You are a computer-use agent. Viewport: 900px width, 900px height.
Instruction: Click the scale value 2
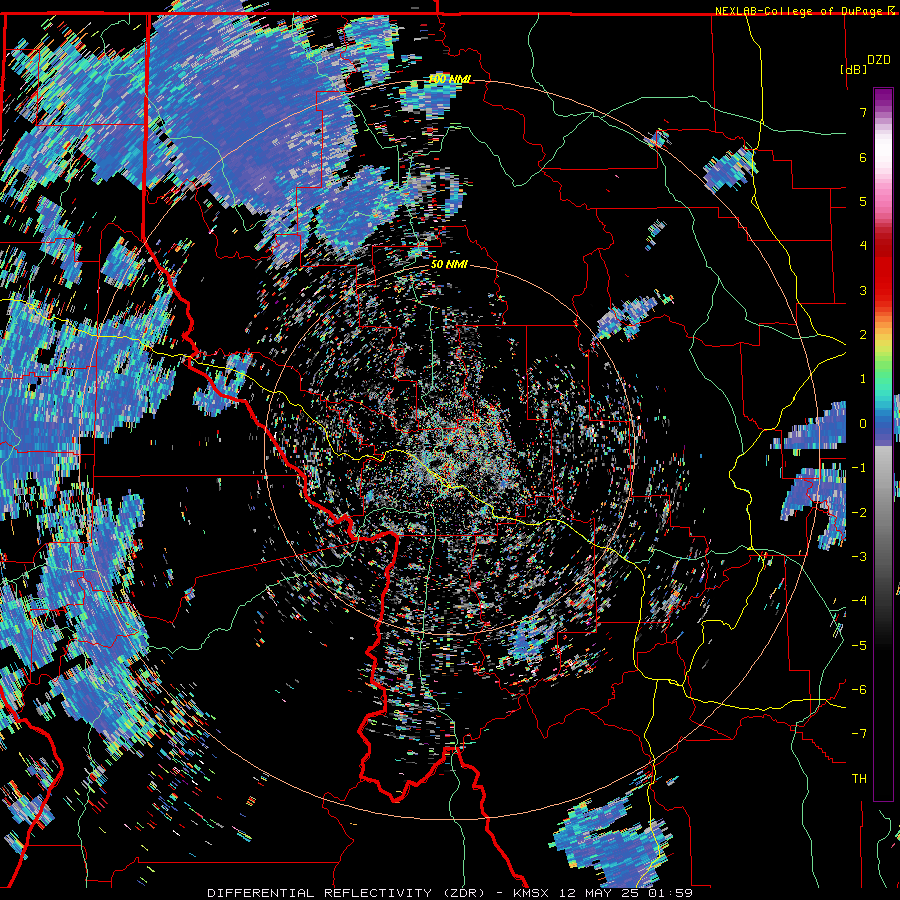coord(863,335)
